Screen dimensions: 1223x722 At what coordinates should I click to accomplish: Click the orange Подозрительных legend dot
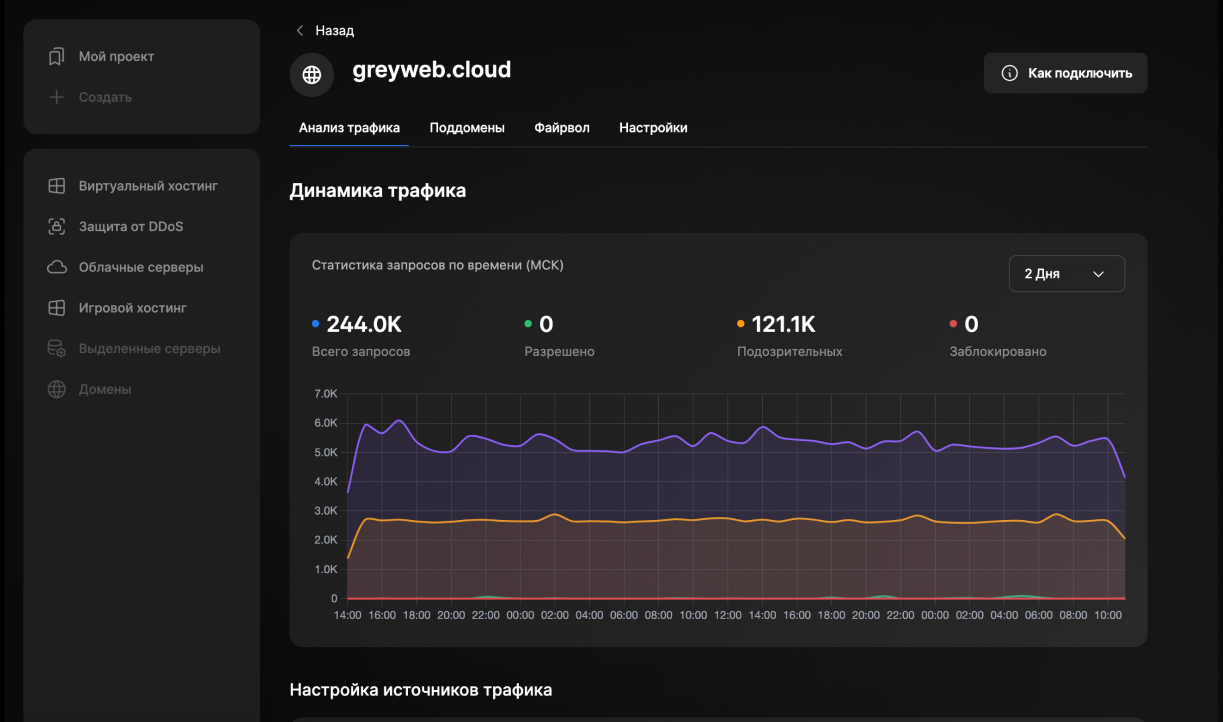(x=741, y=324)
